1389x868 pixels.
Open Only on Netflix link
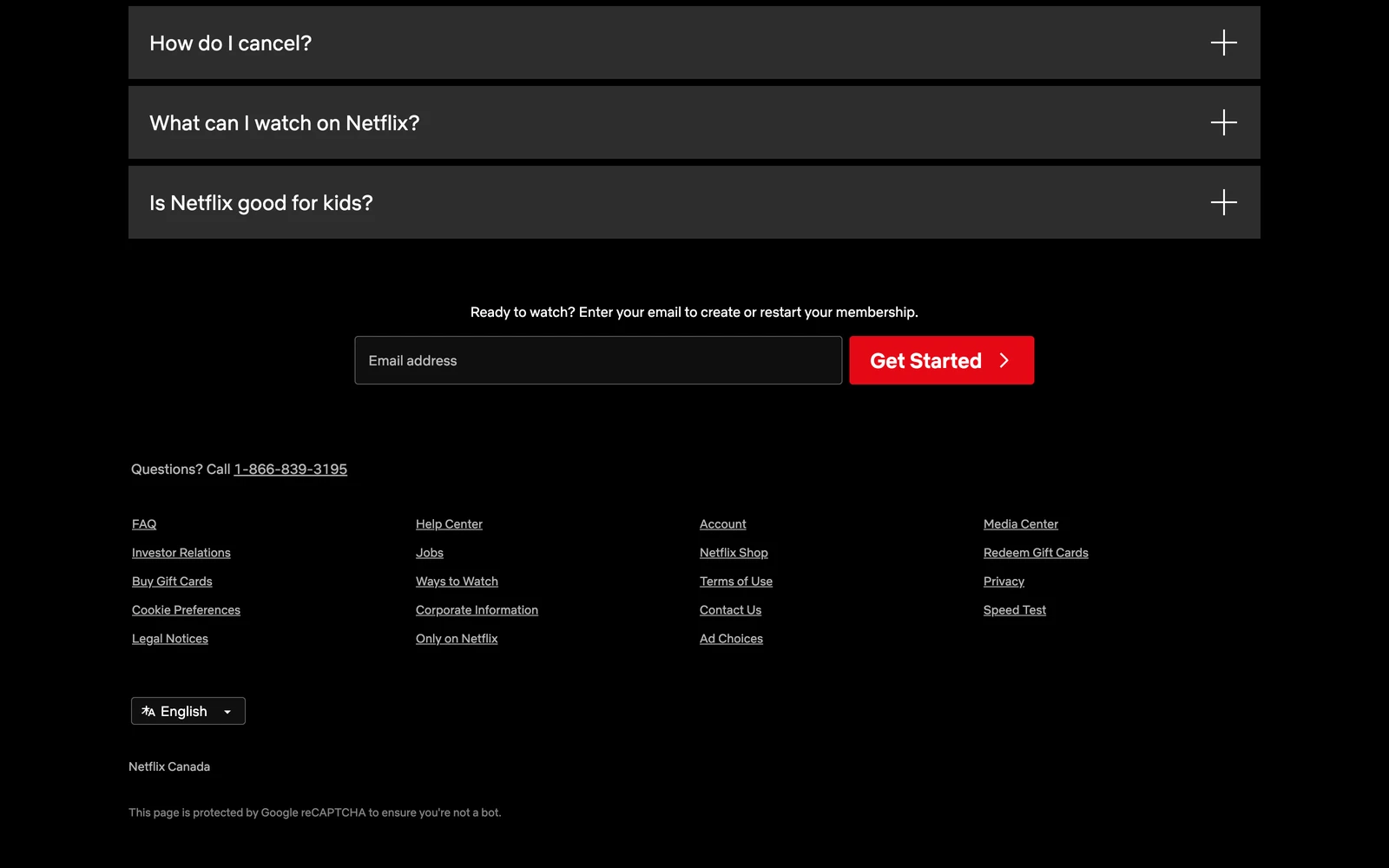click(457, 639)
